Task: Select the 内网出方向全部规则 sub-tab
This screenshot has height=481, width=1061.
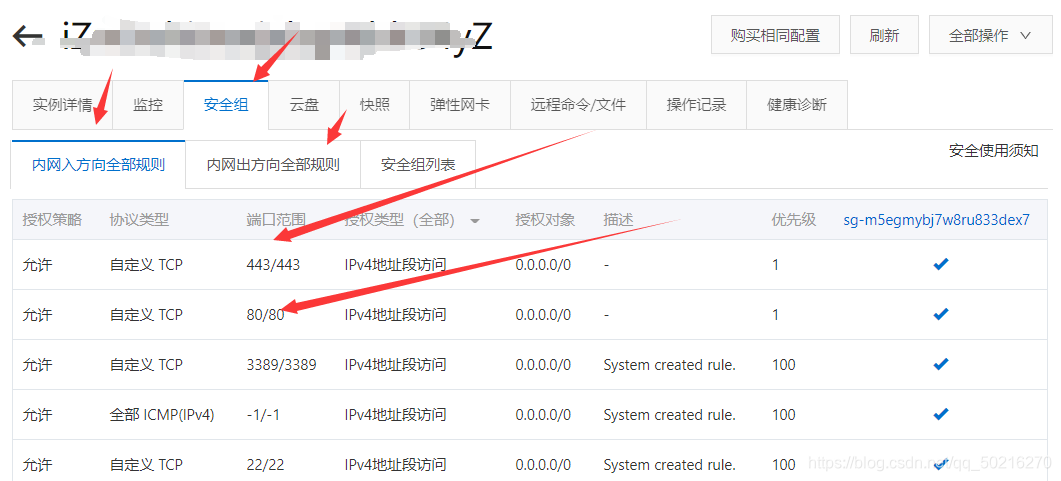Action: click(273, 164)
